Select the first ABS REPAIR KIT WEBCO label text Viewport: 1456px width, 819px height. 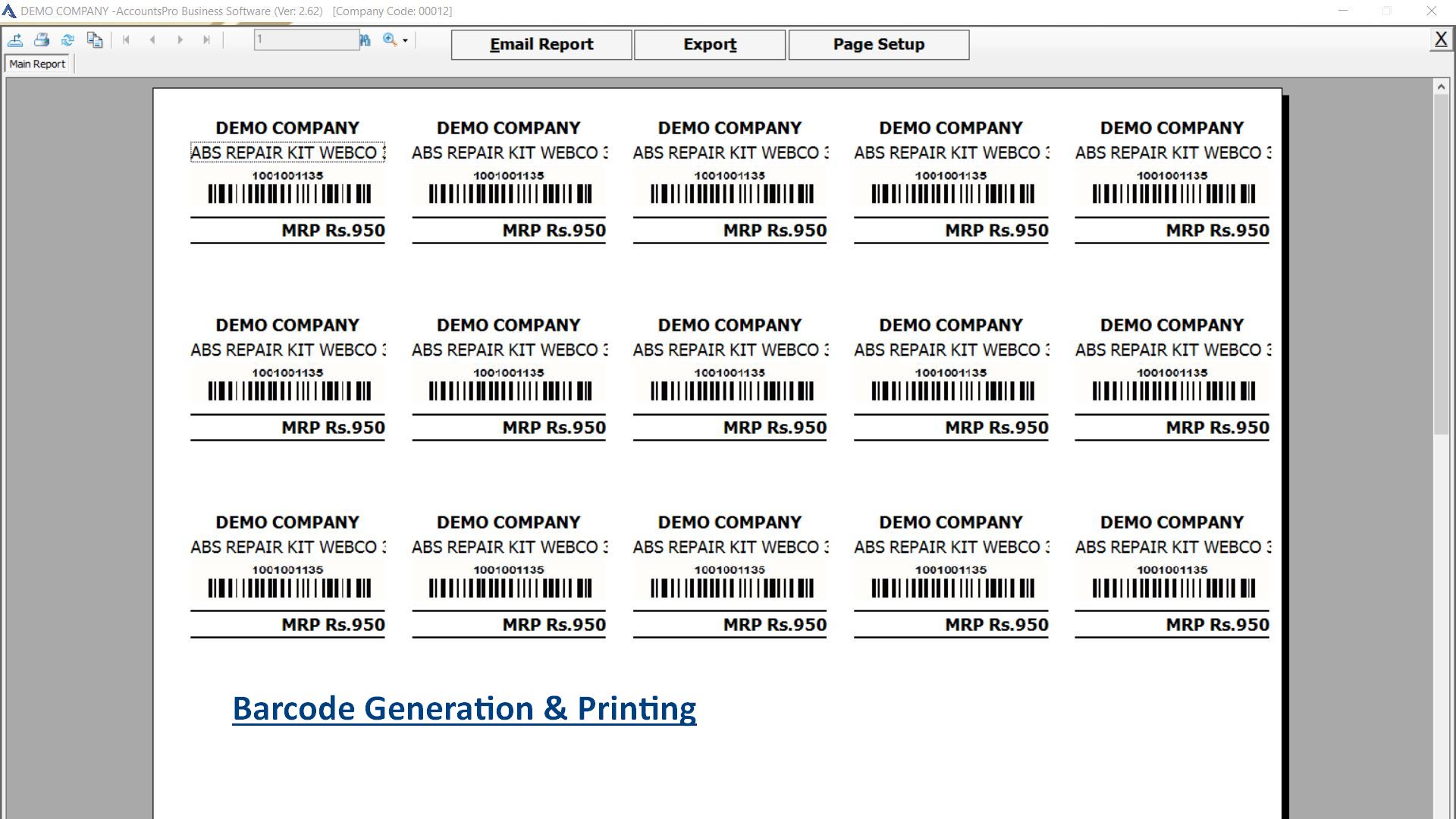coord(287,153)
